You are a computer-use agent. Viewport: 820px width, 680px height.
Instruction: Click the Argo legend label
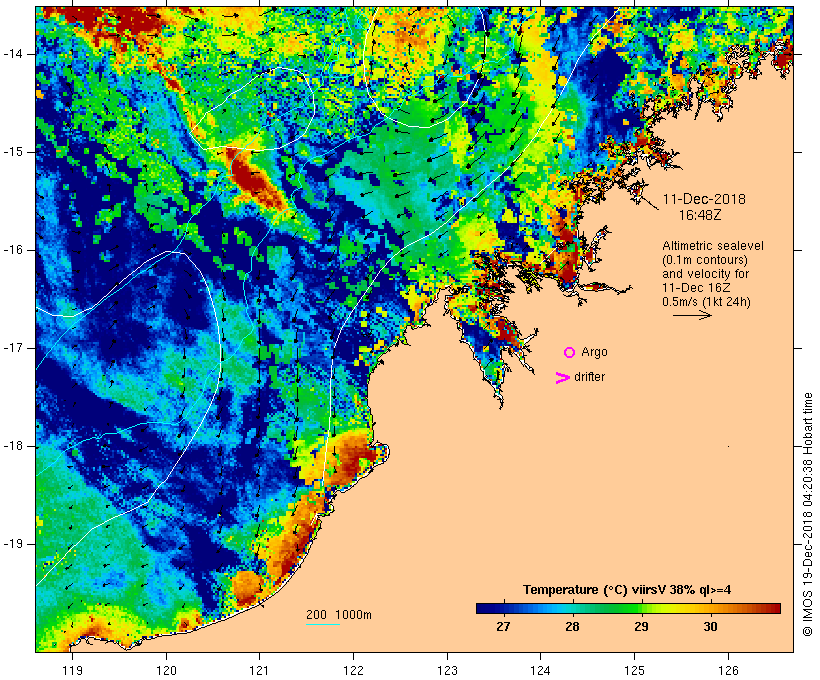point(595,352)
